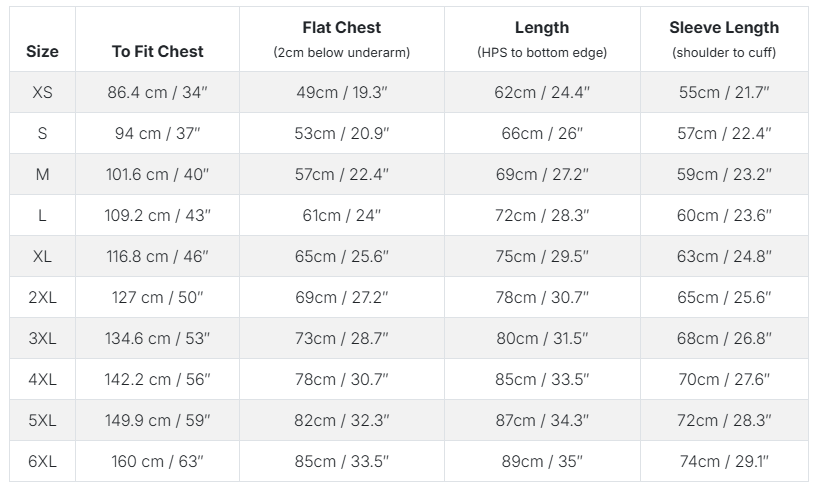The width and height of the screenshot is (815, 487).
Task: Select the 3XL size label
Action: (x=42, y=338)
